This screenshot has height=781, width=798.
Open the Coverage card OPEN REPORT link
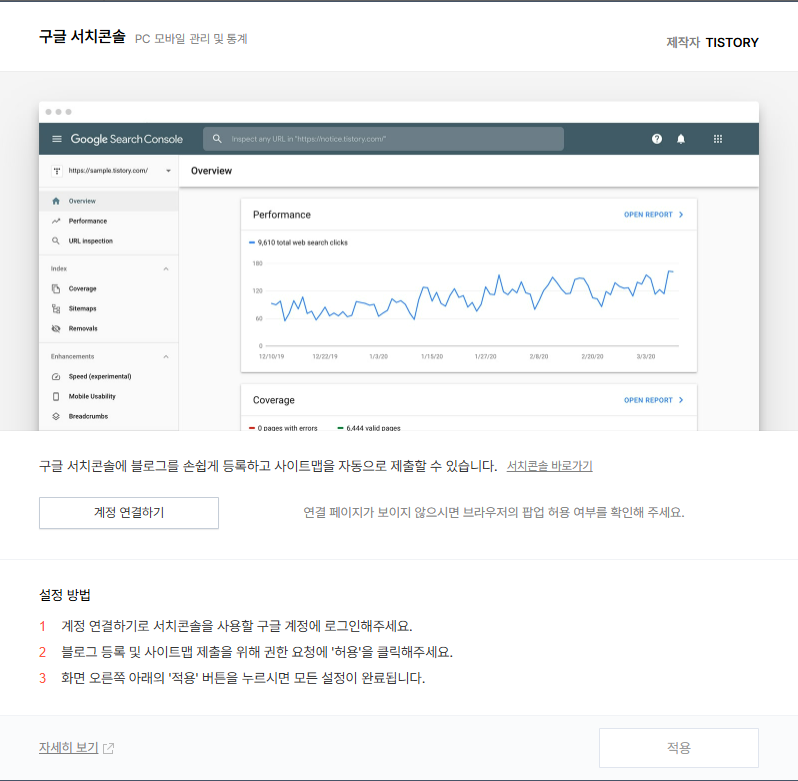click(653, 400)
